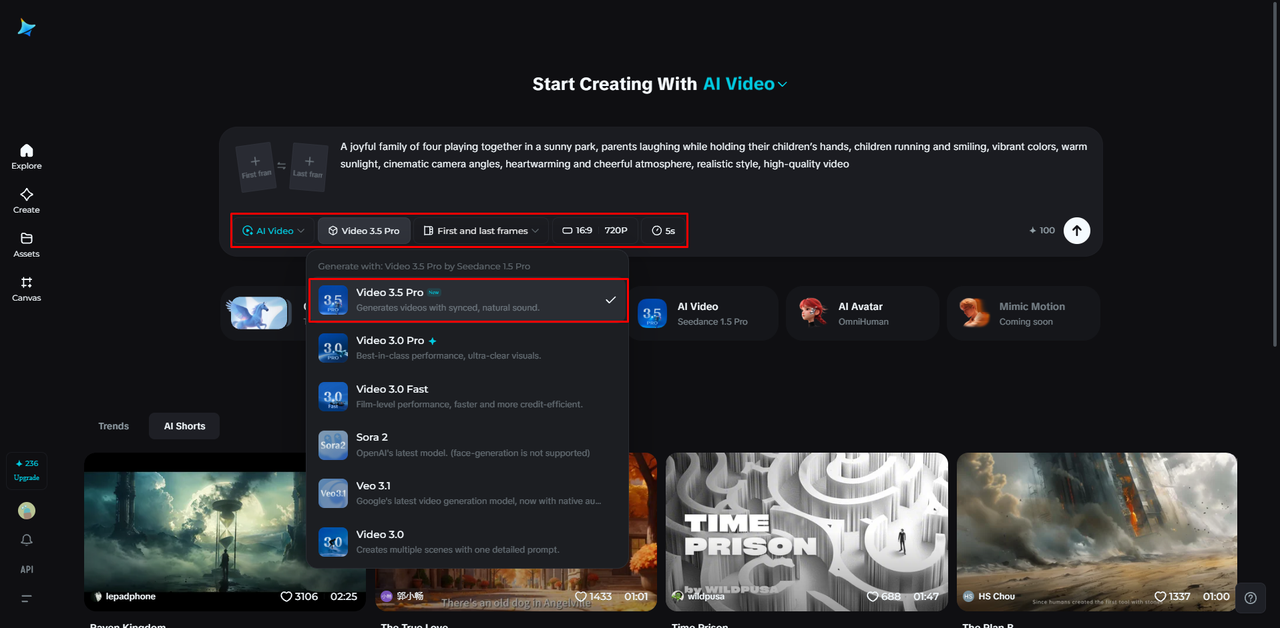Select Sora 2 model

(468, 445)
